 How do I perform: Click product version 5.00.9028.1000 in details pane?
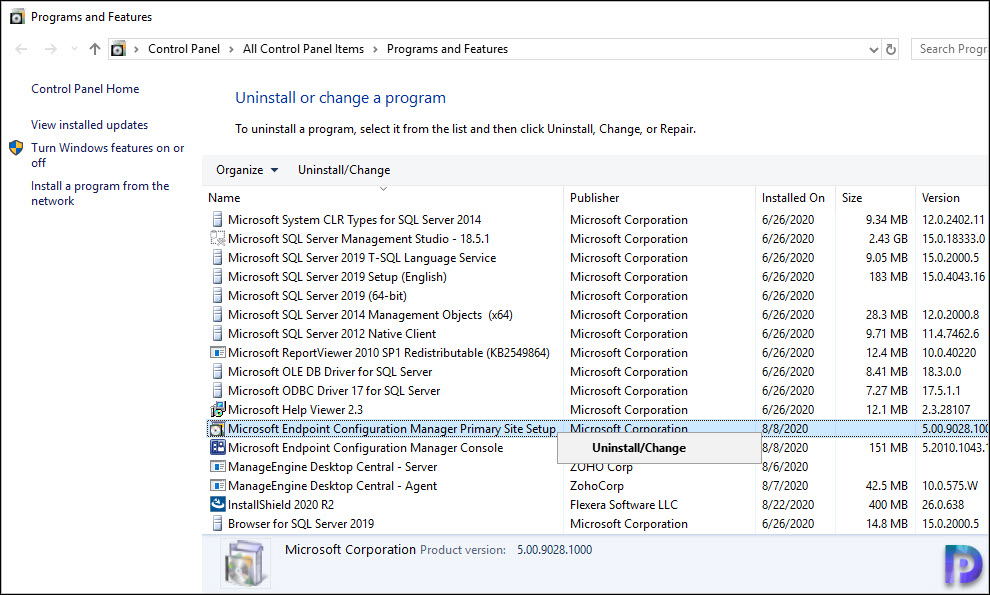[x=554, y=550]
